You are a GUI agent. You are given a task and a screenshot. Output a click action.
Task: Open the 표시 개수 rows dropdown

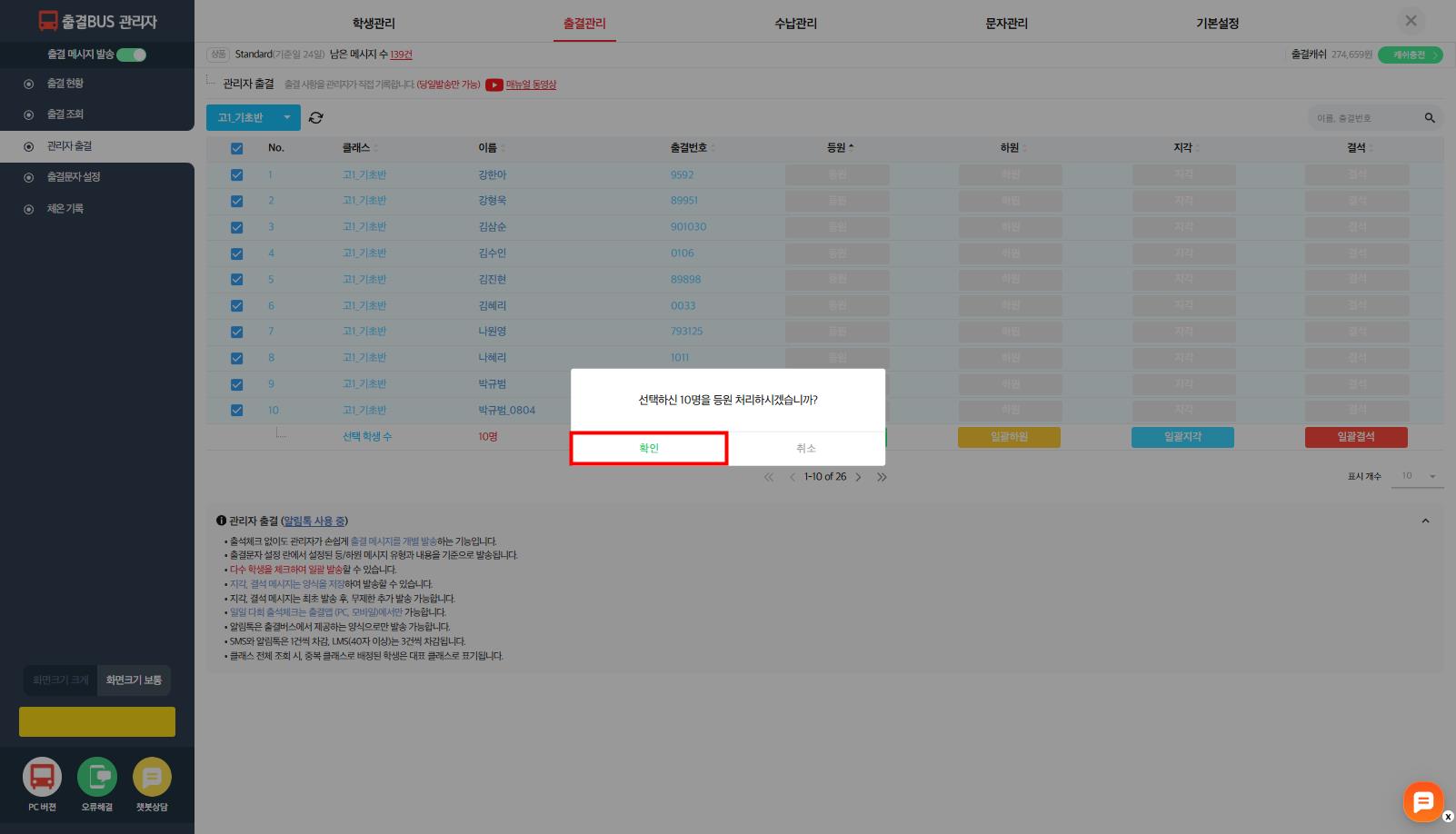click(x=1417, y=476)
